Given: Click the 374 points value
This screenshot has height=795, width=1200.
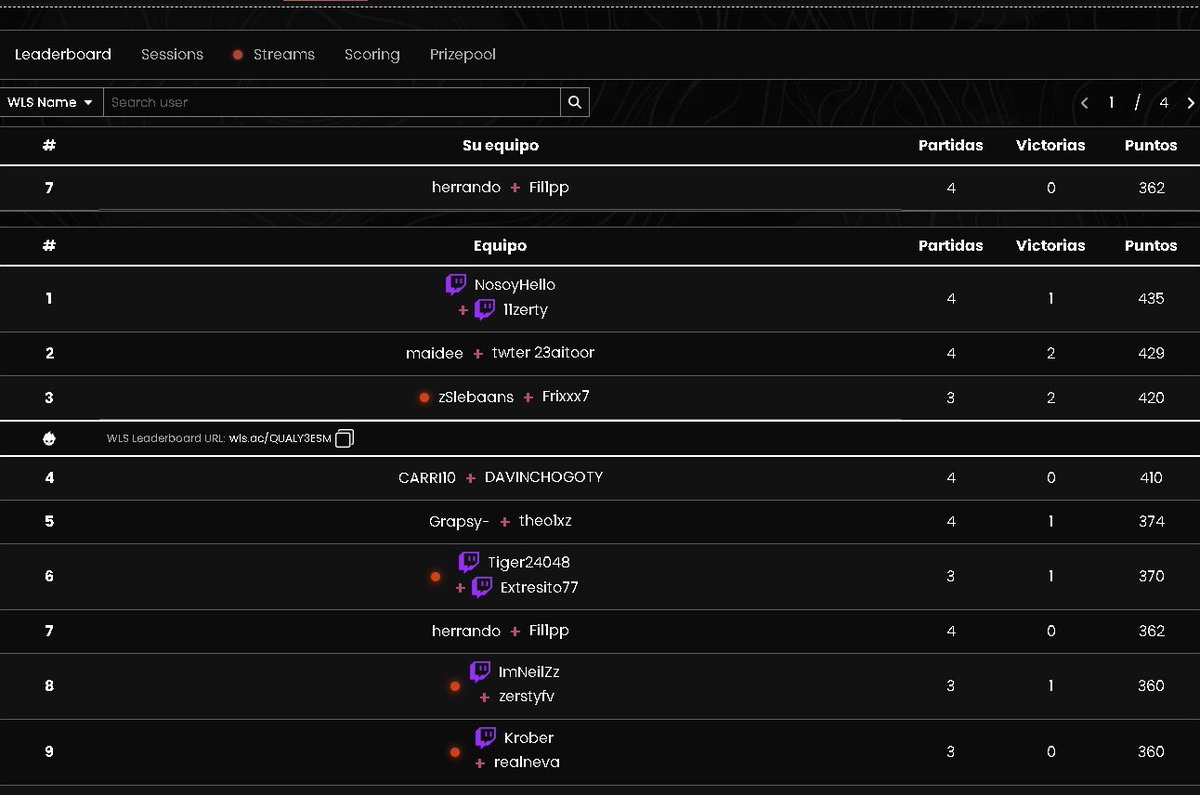Looking at the screenshot, I should click(1151, 521).
